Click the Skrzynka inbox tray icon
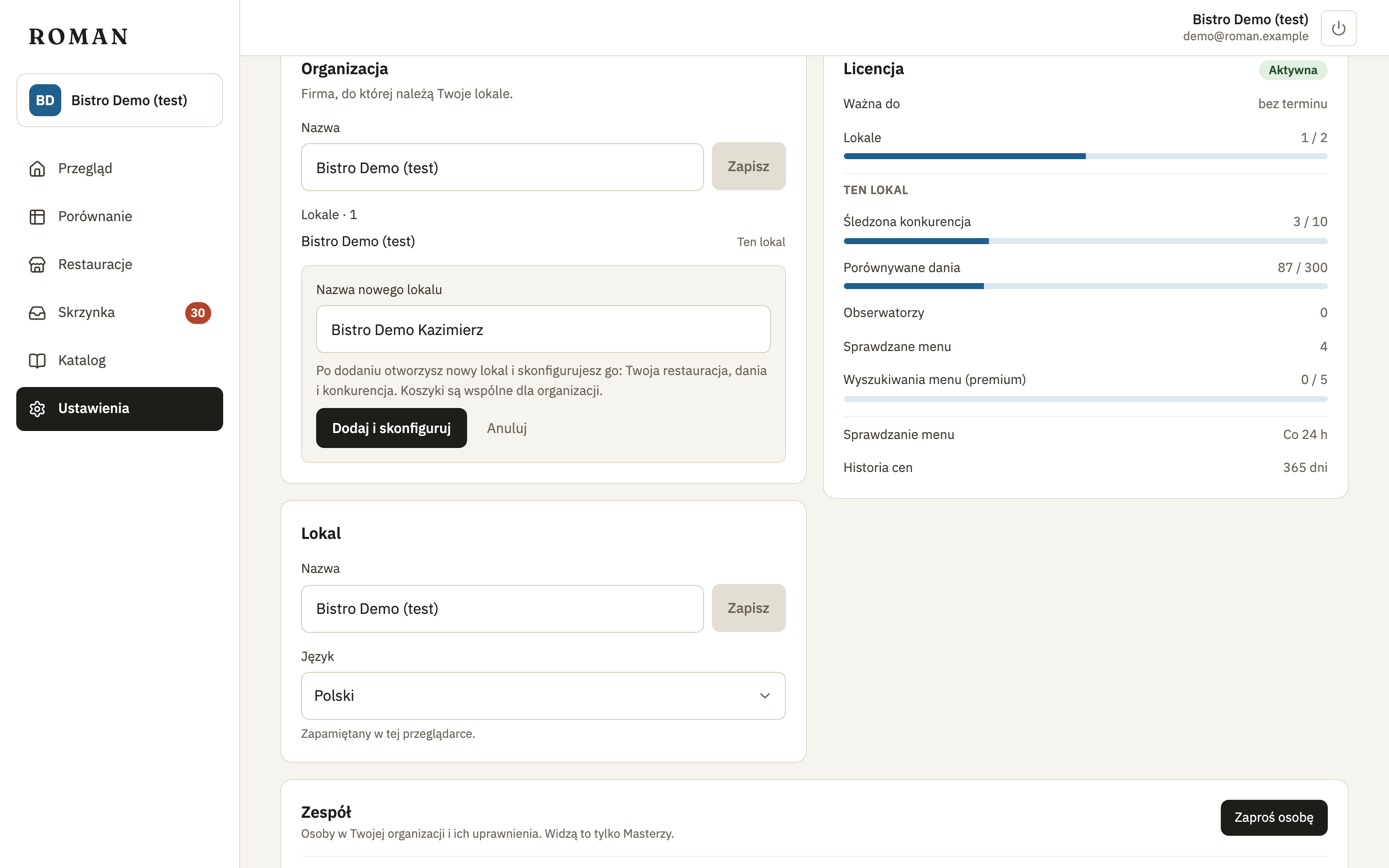This screenshot has width=1389, height=868. click(37, 312)
